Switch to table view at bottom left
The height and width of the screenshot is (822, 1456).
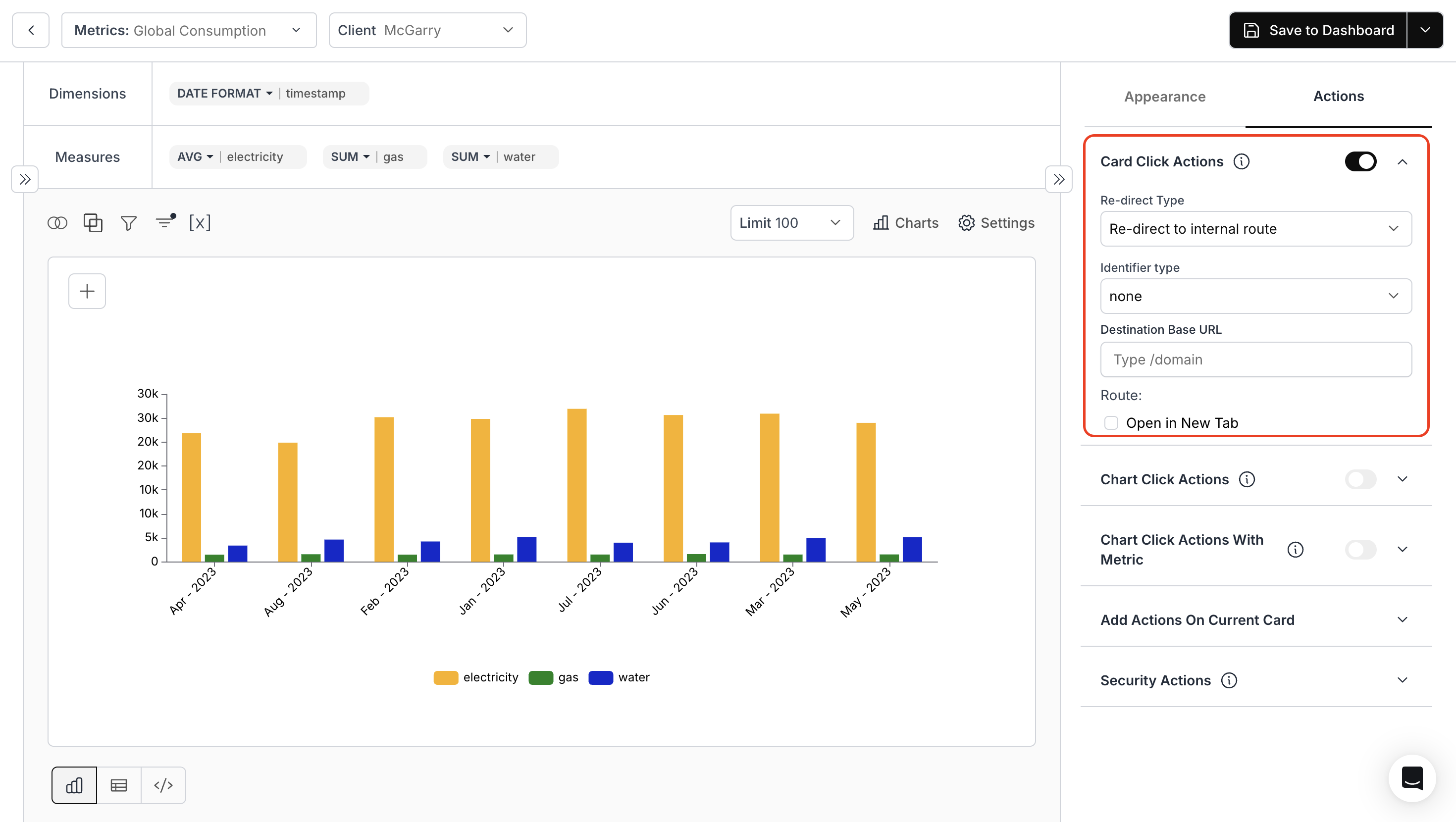pyautogui.click(x=119, y=785)
